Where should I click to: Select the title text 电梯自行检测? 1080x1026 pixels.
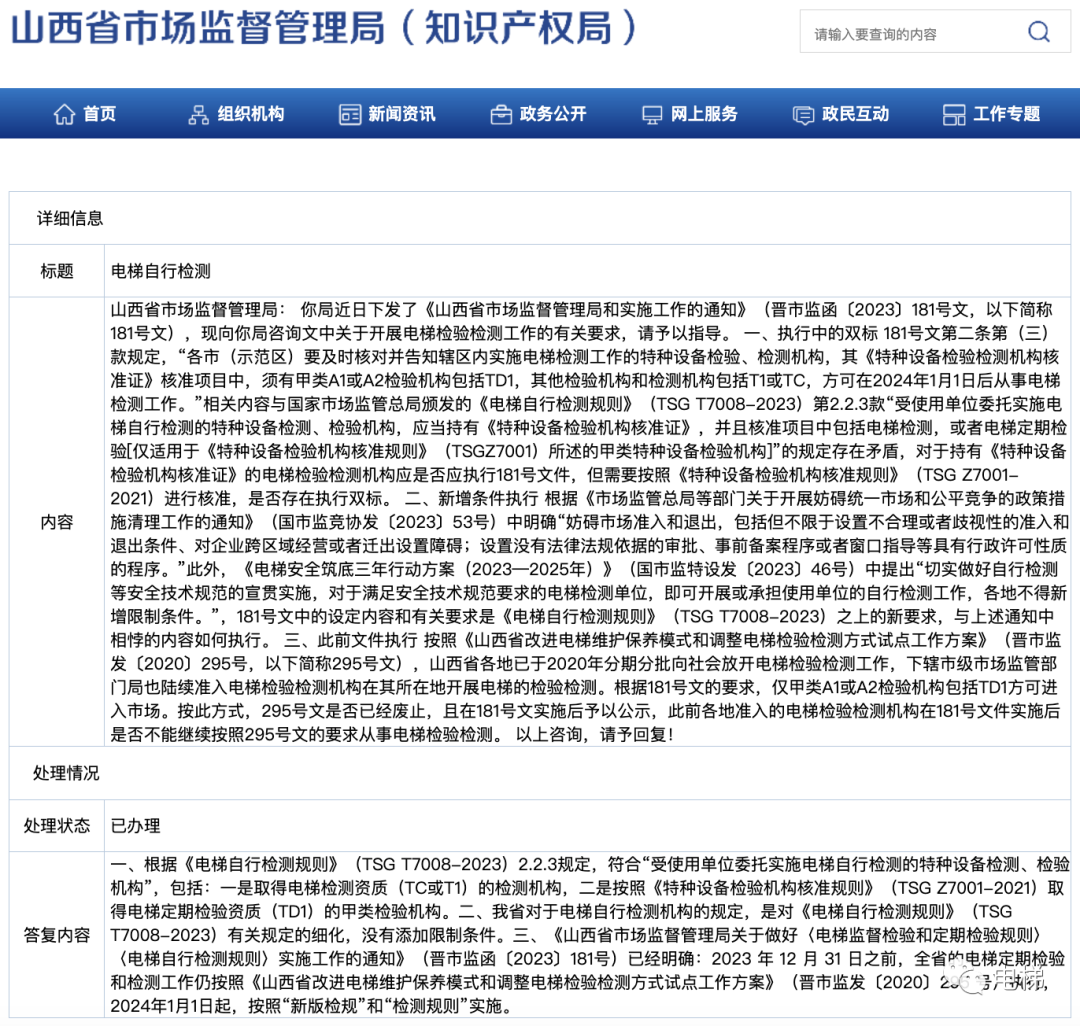pyautogui.click(x=160, y=271)
